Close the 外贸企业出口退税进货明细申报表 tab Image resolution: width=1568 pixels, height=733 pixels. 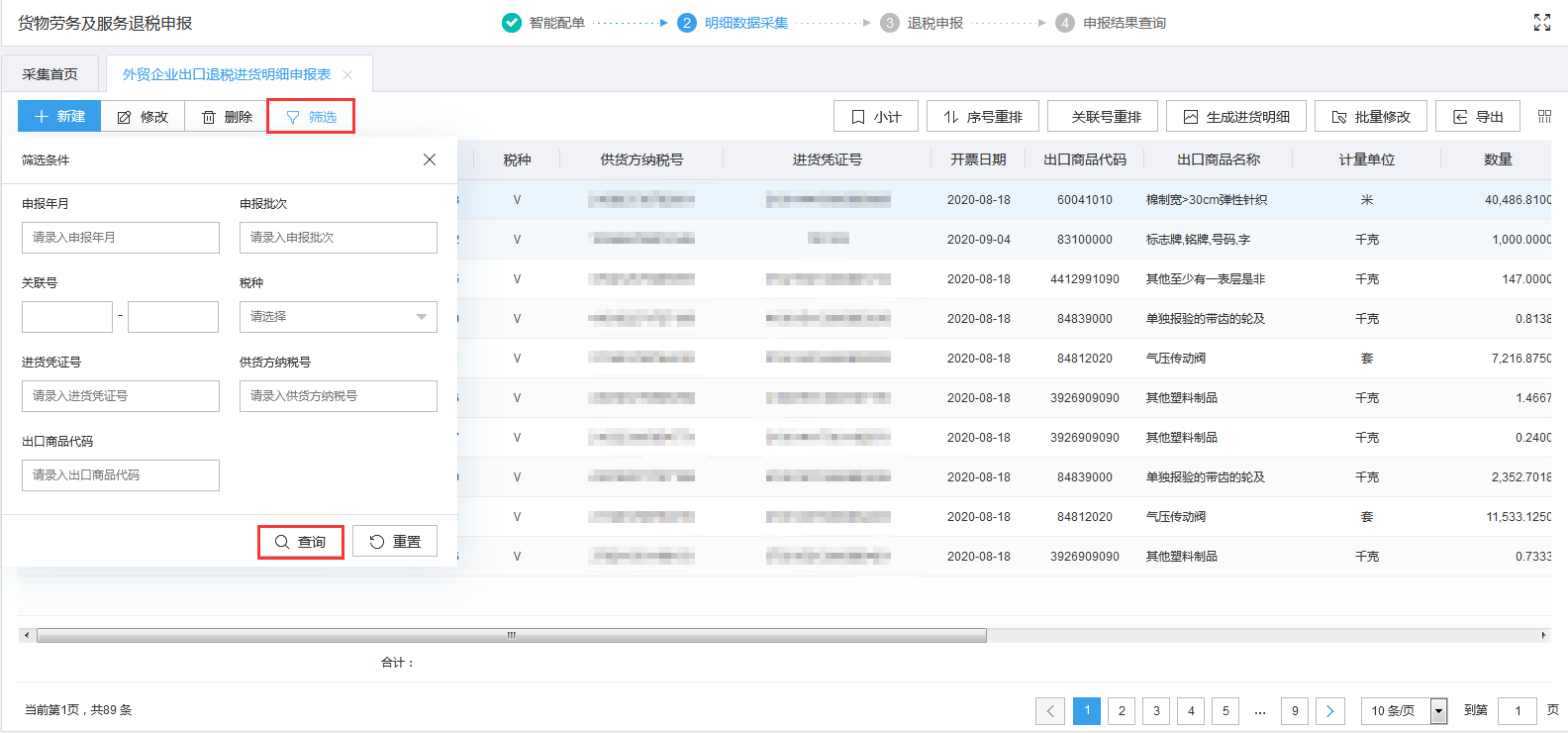(x=347, y=75)
